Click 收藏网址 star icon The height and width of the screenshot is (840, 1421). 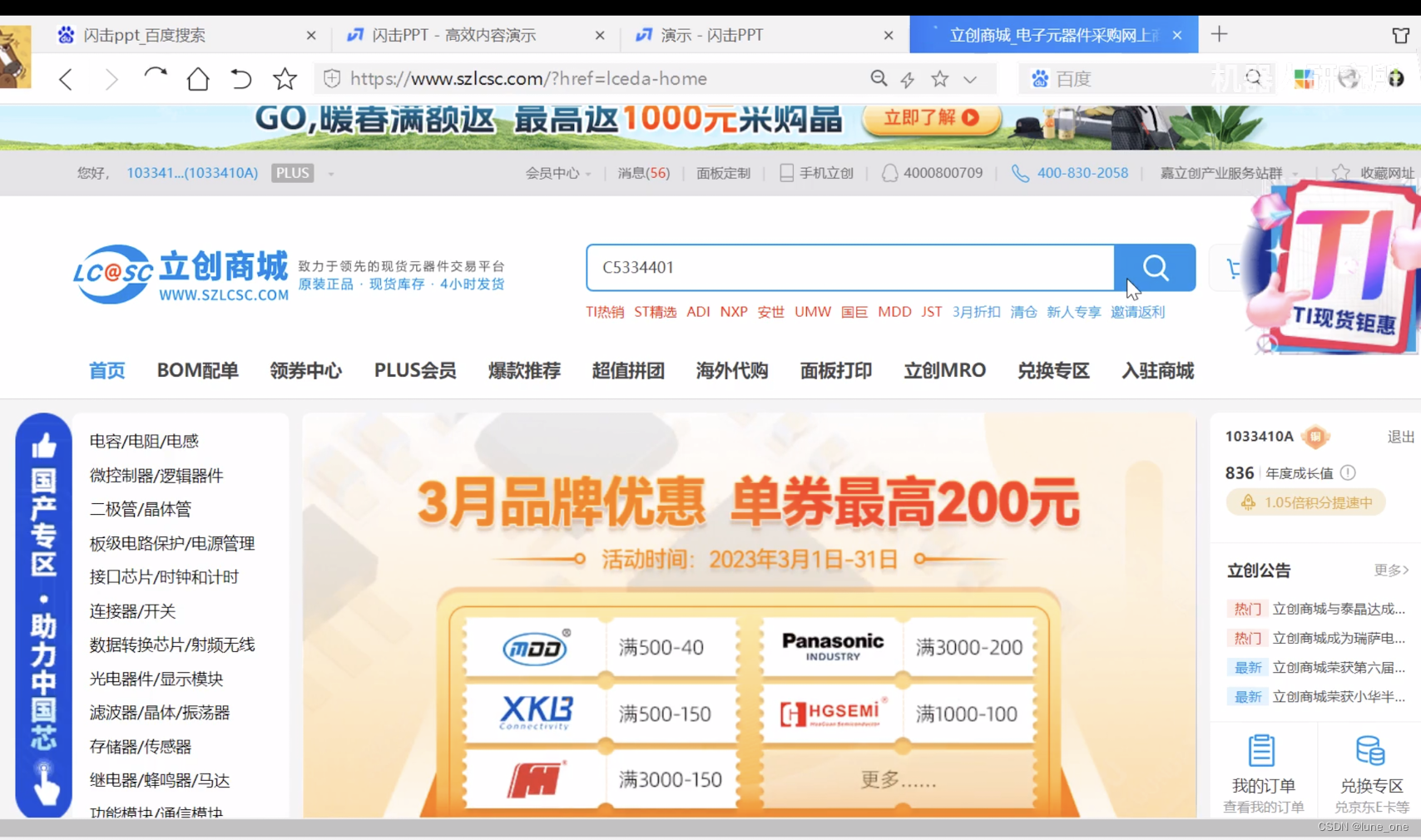[1340, 173]
